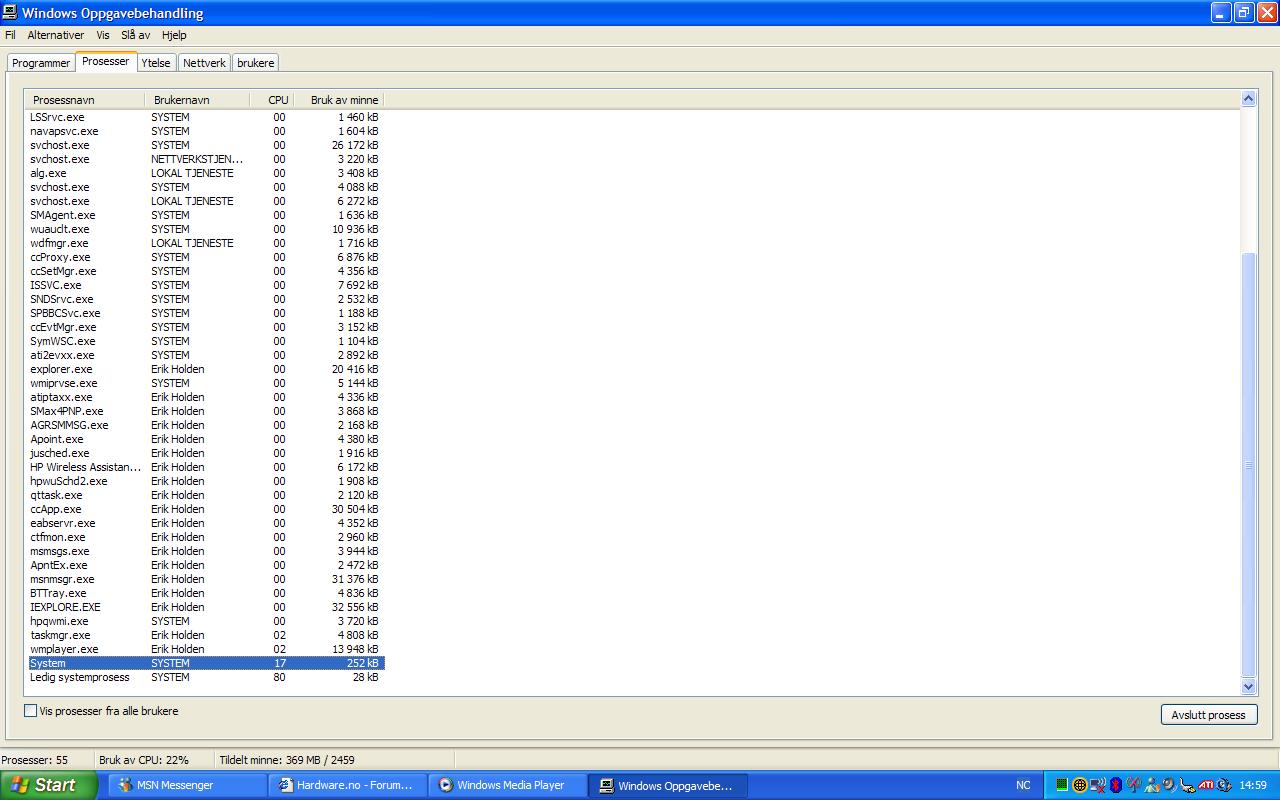Click the disconnected wireless network tray icon
1280x800 pixels.
[x=1098, y=785]
